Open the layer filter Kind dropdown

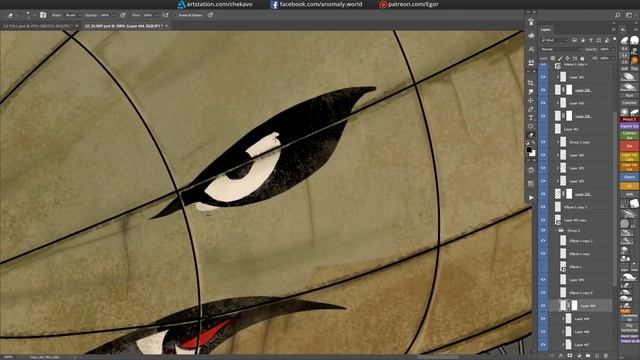coord(554,40)
